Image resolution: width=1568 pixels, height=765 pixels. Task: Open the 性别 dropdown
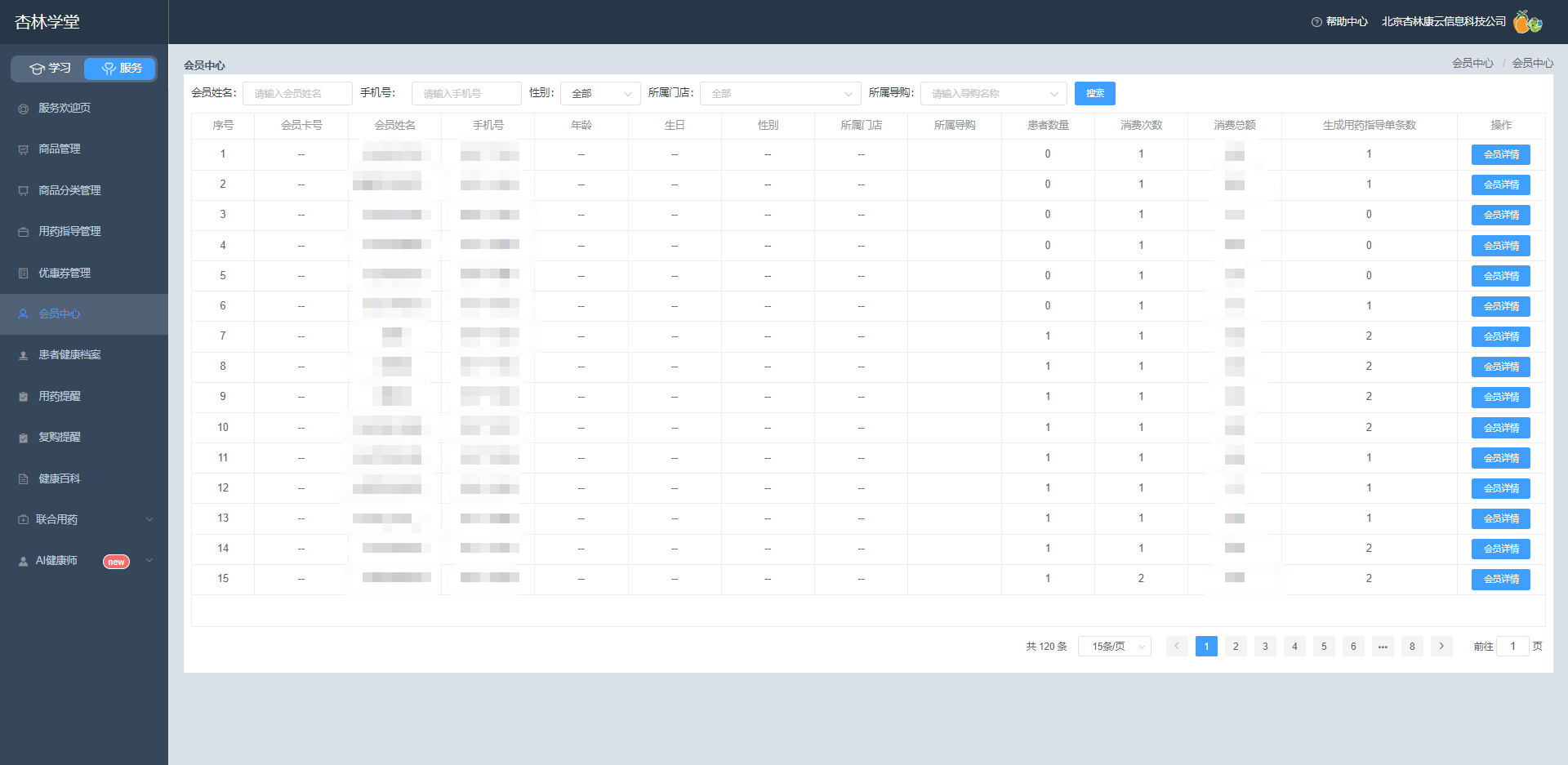[x=600, y=94]
